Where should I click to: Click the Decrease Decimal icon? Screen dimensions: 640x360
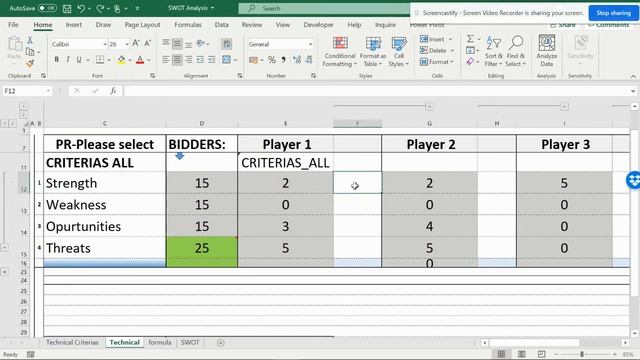309,60
